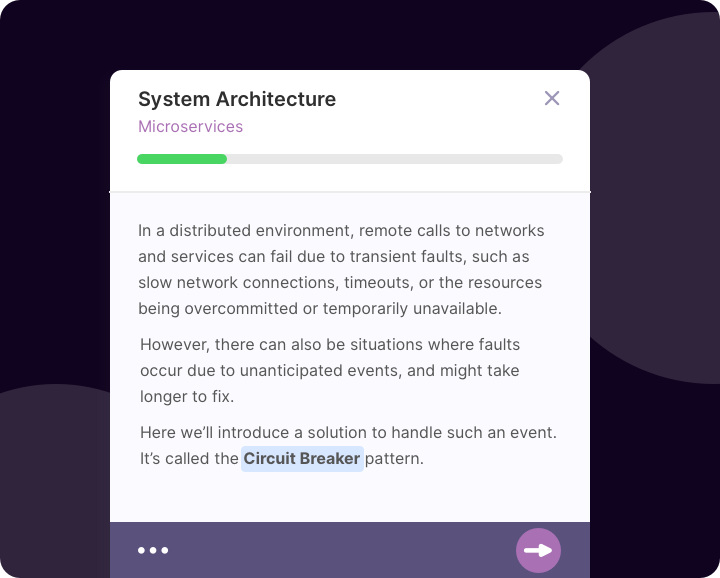
Task: Click paragraph starting 'In a distributed environment'
Action: coord(341,269)
